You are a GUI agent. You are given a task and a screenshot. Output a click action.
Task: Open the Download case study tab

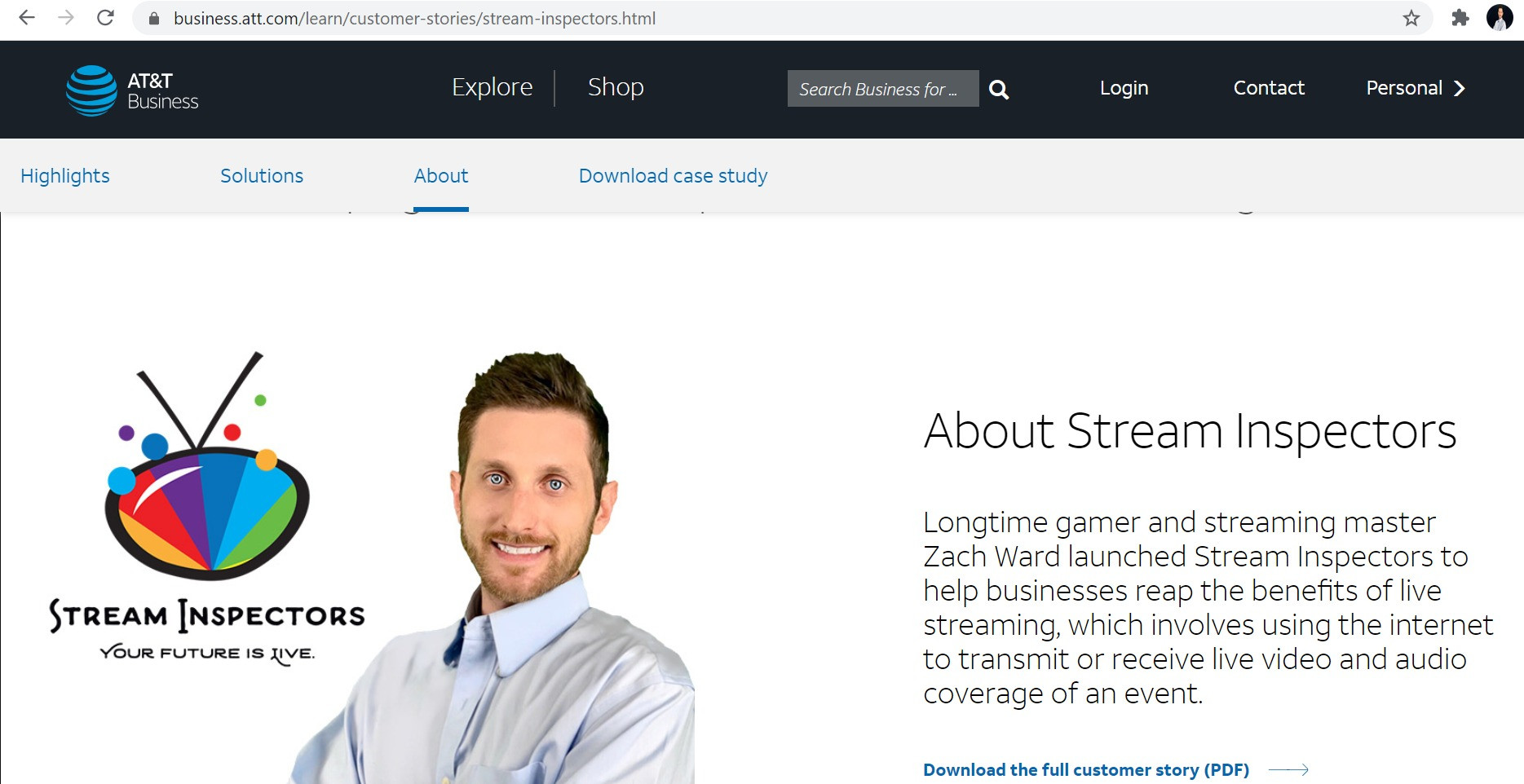pyautogui.click(x=673, y=176)
